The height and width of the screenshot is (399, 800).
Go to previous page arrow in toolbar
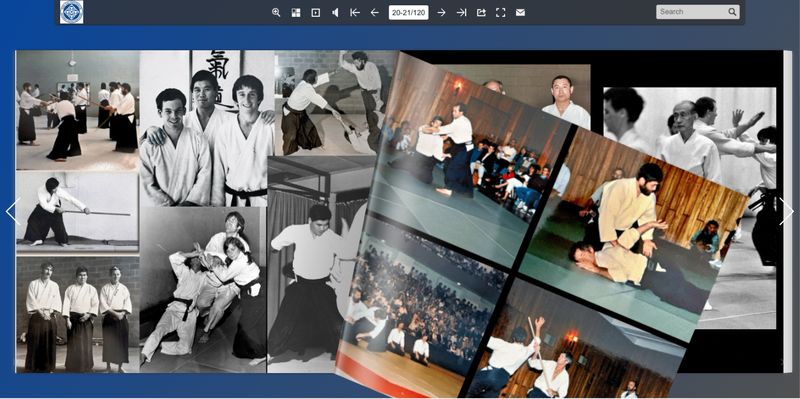374,13
